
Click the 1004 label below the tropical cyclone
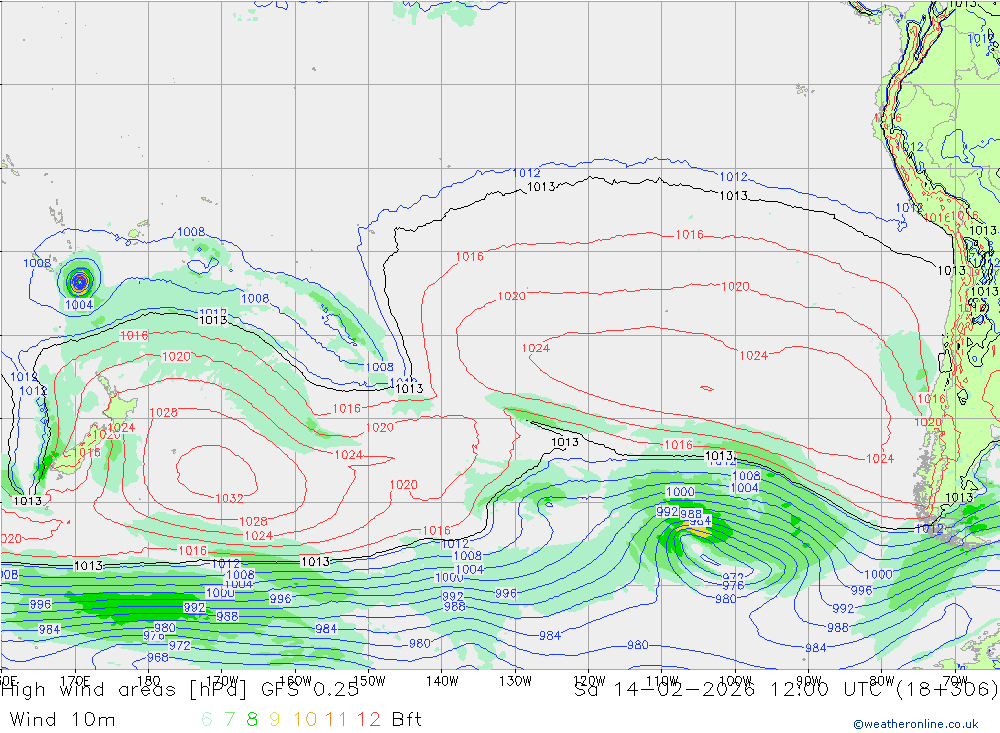tap(79, 305)
